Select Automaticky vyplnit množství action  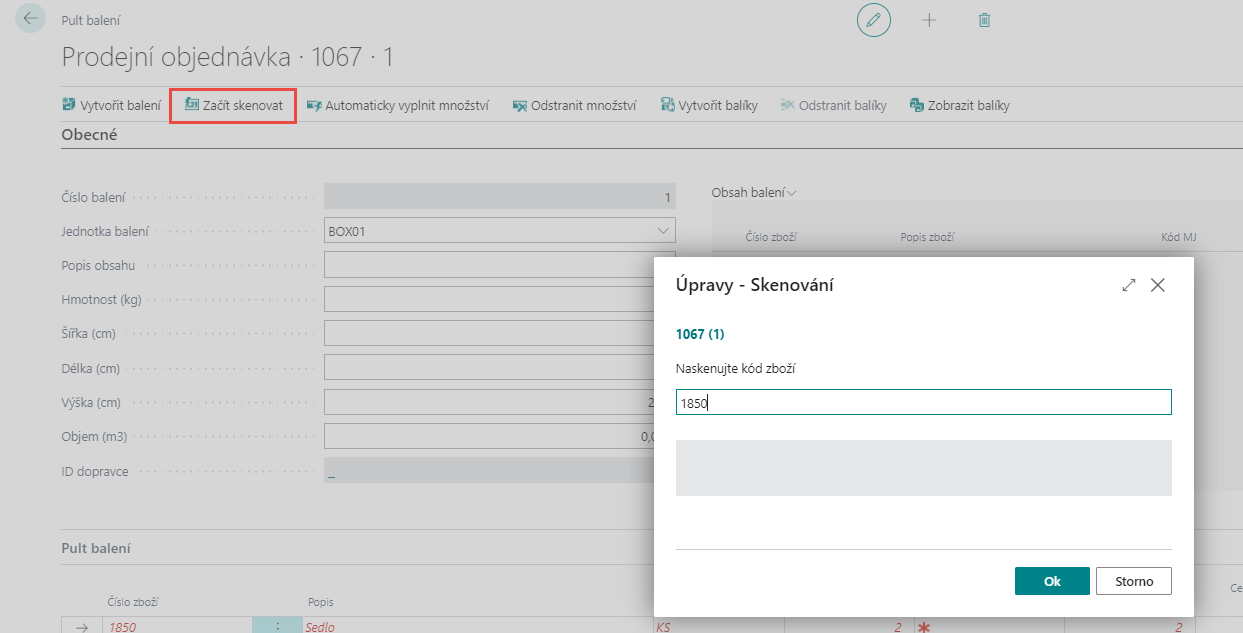click(397, 105)
